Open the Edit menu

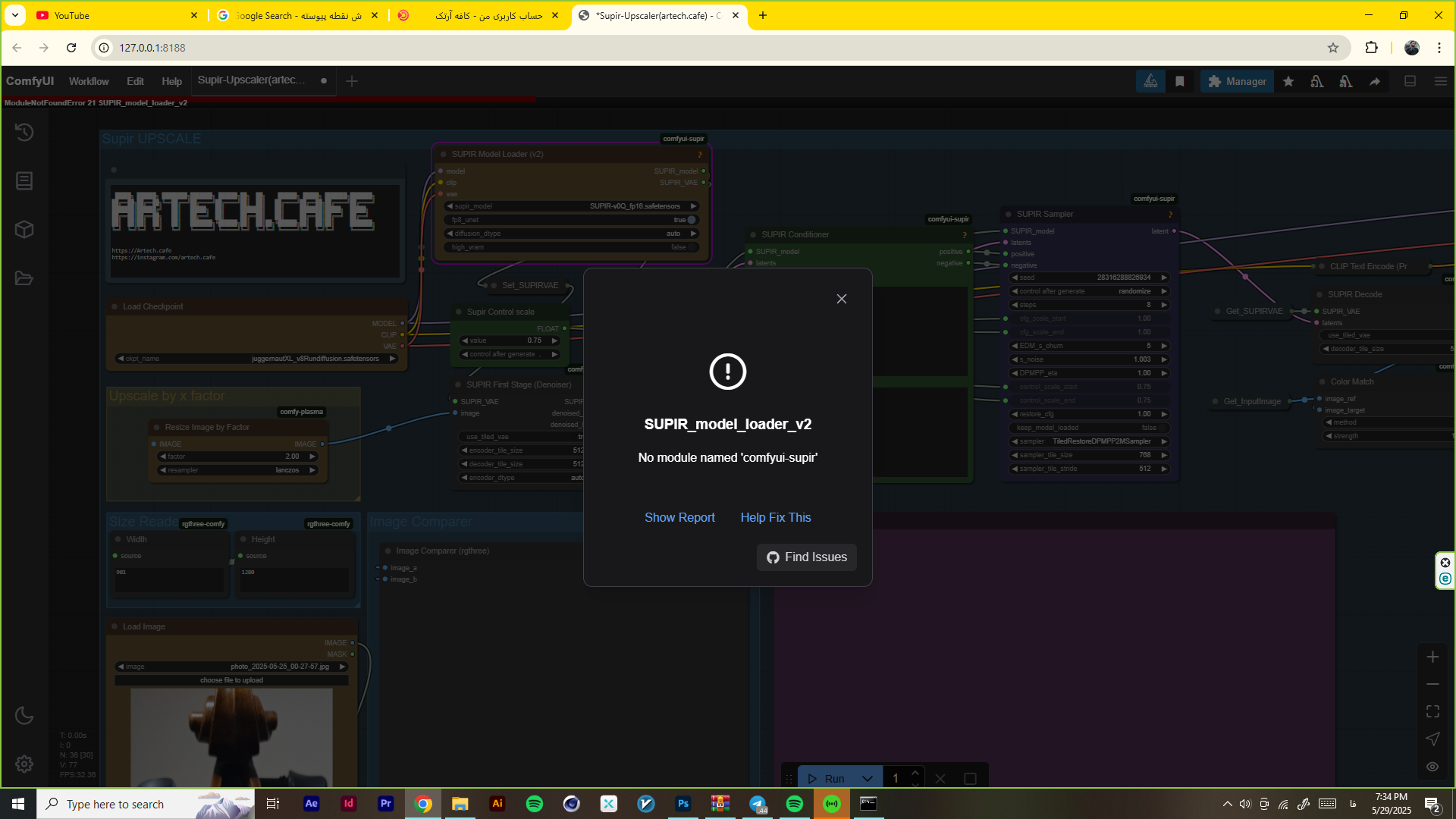coord(135,81)
